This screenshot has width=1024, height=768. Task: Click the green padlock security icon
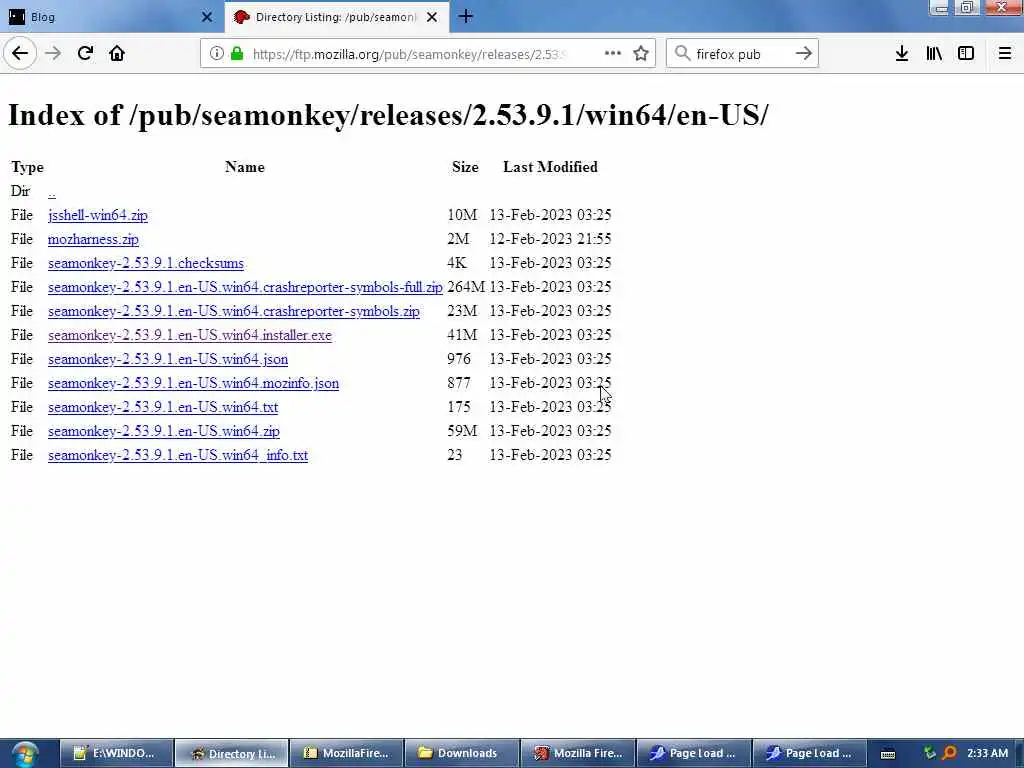(238, 54)
